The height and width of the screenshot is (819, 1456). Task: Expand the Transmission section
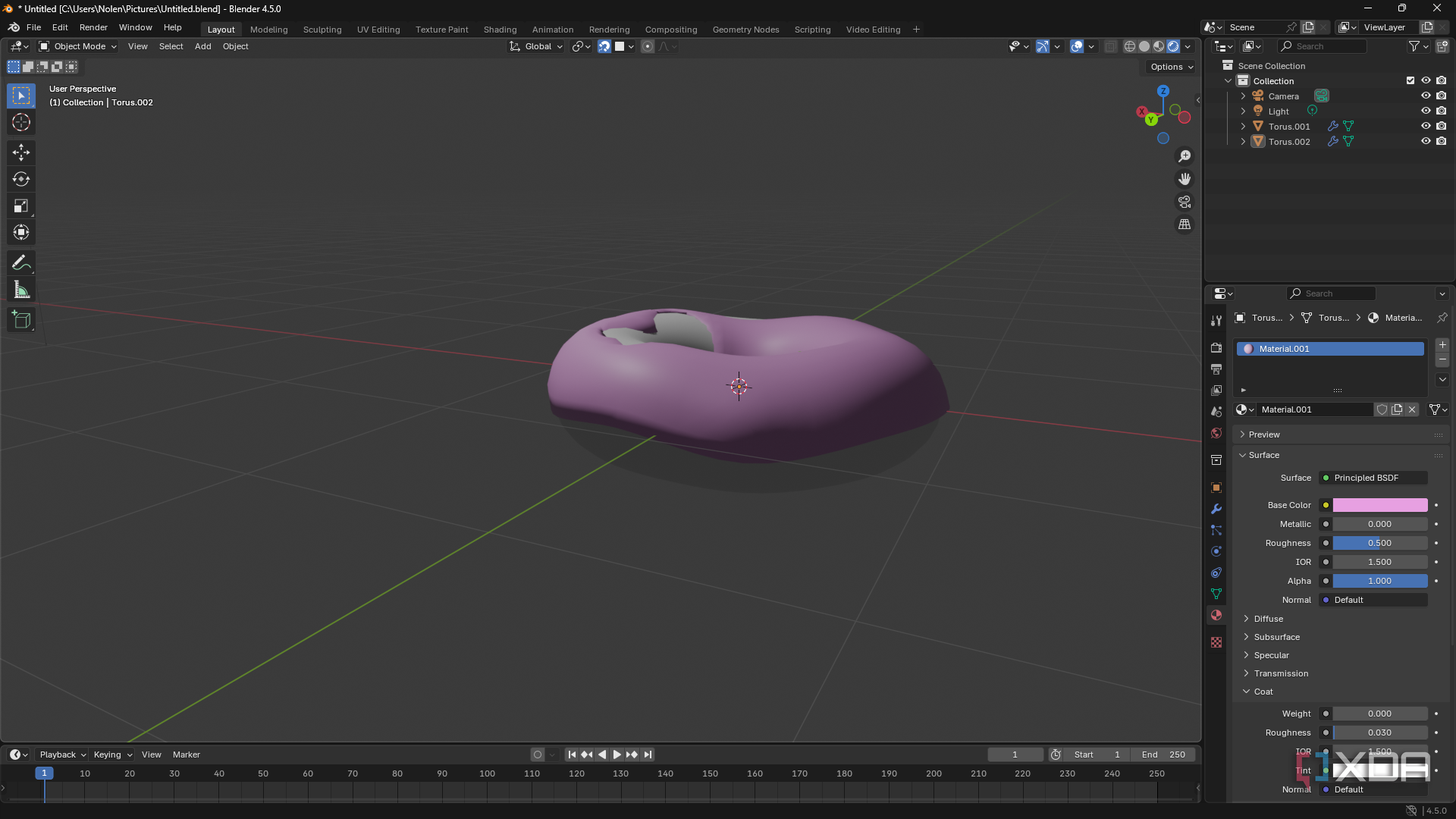pos(1281,673)
